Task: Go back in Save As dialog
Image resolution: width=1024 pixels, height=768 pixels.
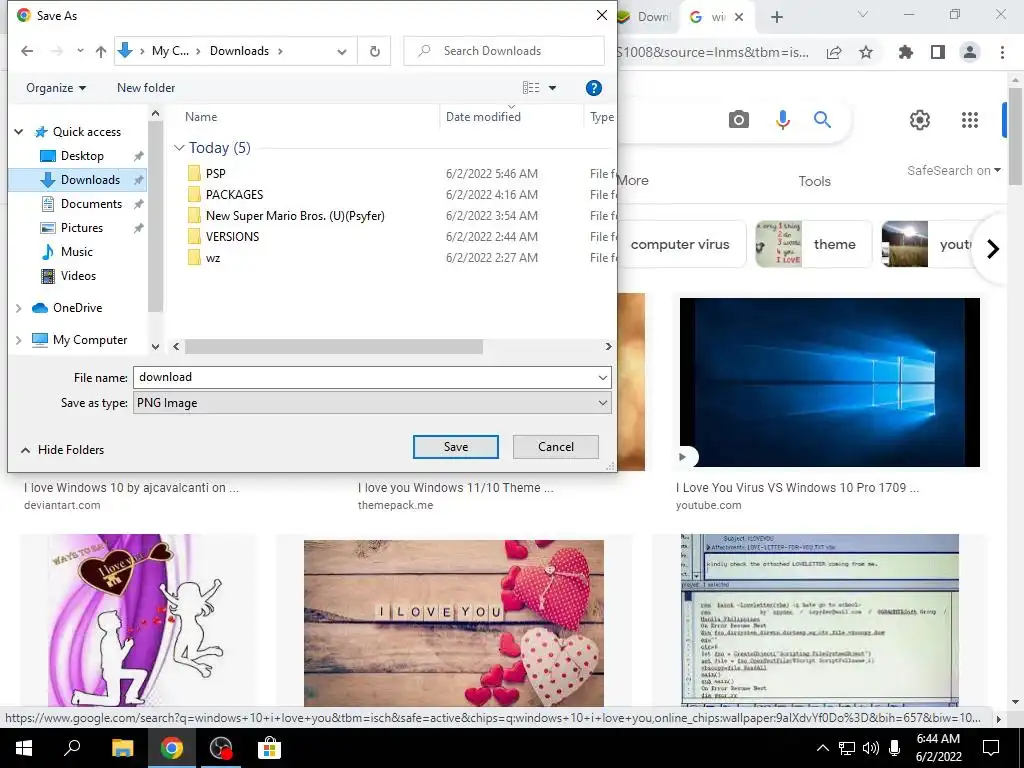Action: click(x=27, y=51)
